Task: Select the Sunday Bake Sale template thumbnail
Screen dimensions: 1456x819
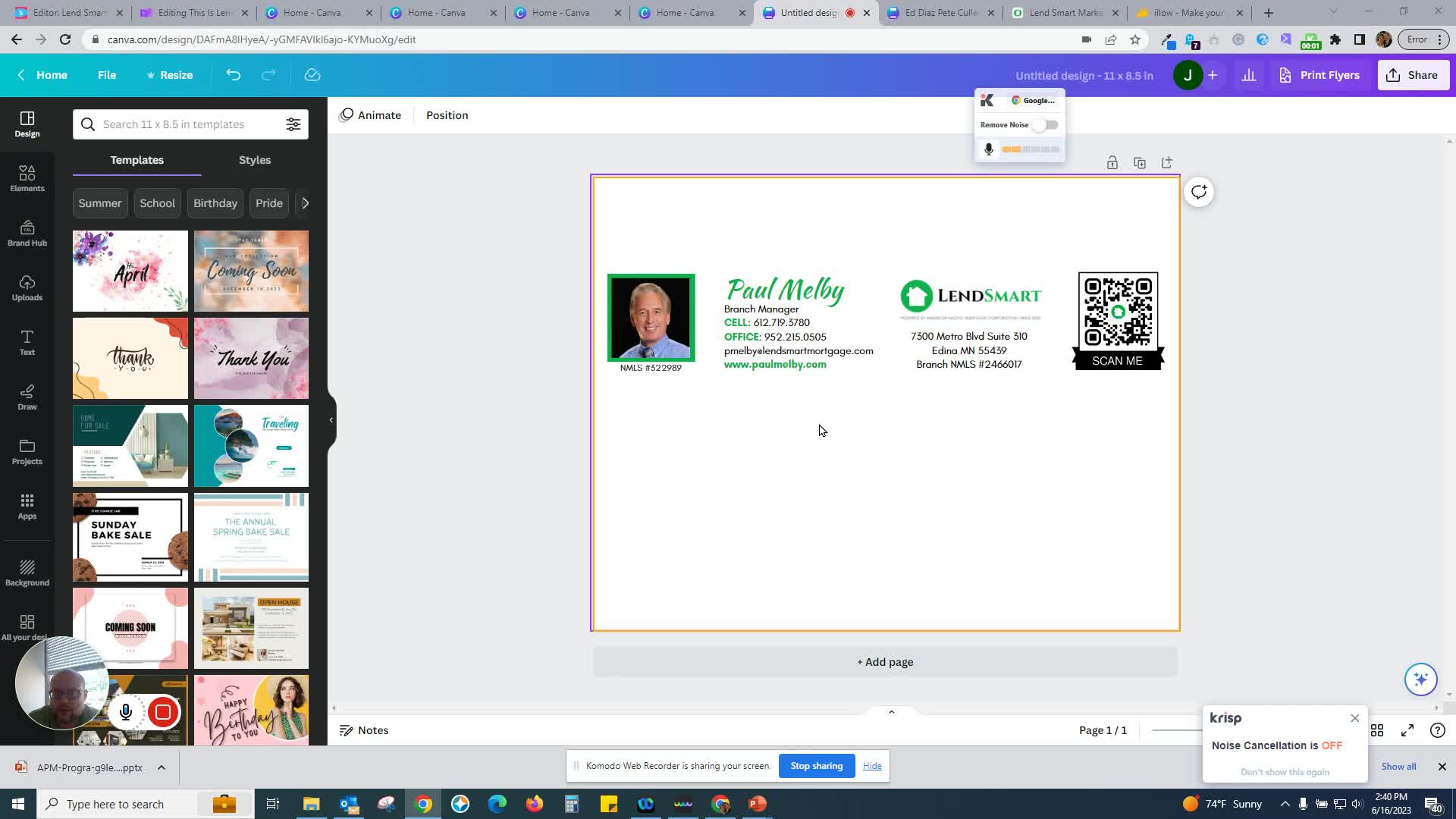Action: pos(130,537)
